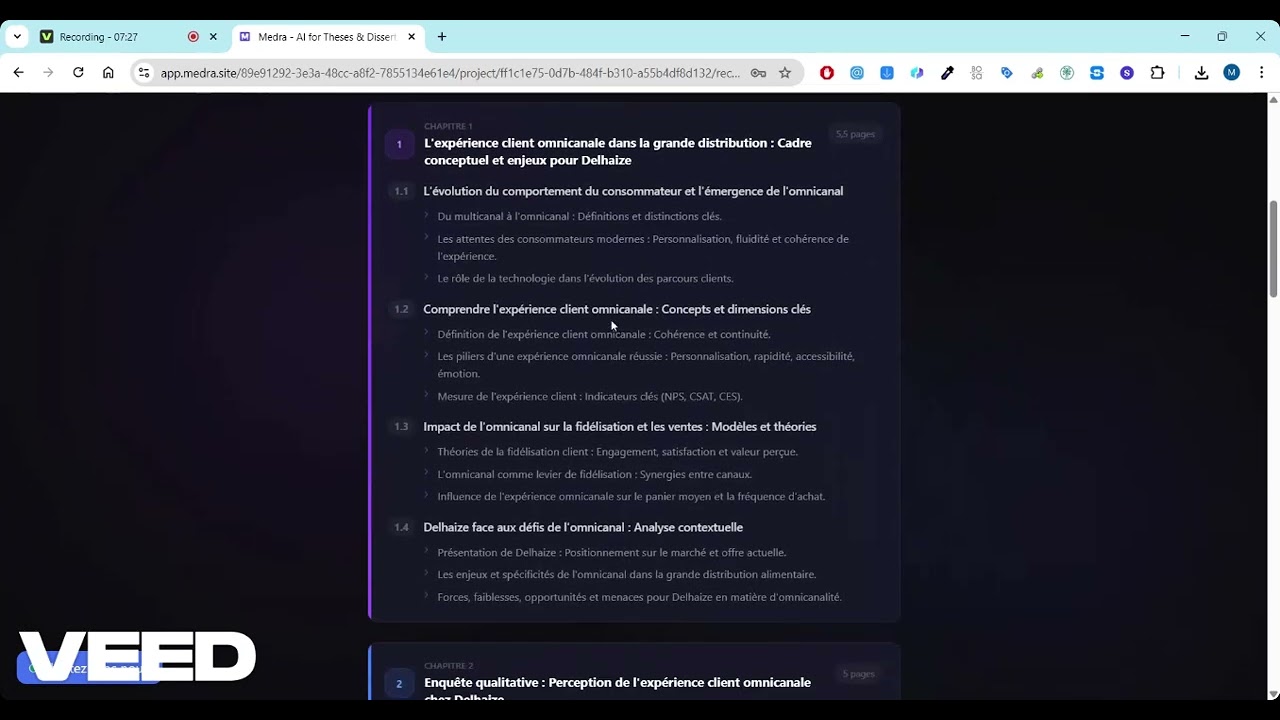Expand 'L'omnicanal comme levier de fidélisation' chevron
The height and width of the screenshot is (720, 1280).
point(427,473)
